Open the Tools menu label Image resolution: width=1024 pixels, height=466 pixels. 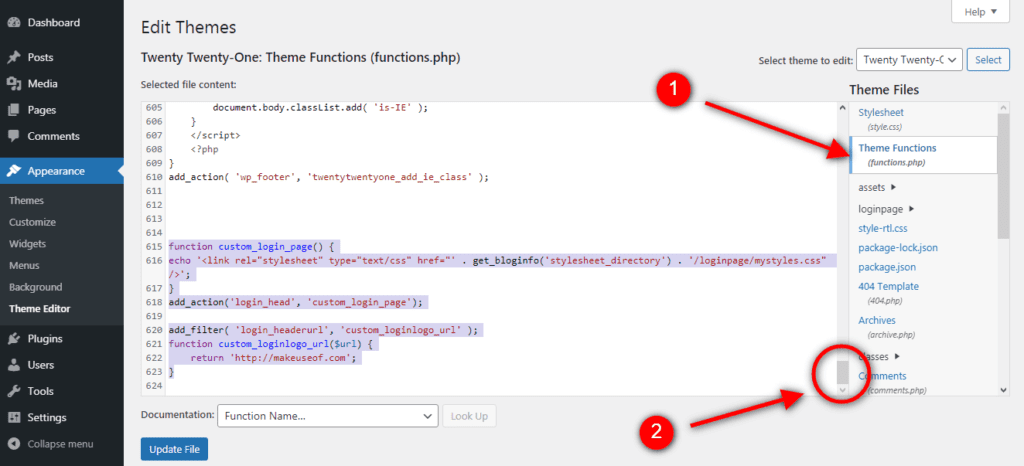(40, 392)
